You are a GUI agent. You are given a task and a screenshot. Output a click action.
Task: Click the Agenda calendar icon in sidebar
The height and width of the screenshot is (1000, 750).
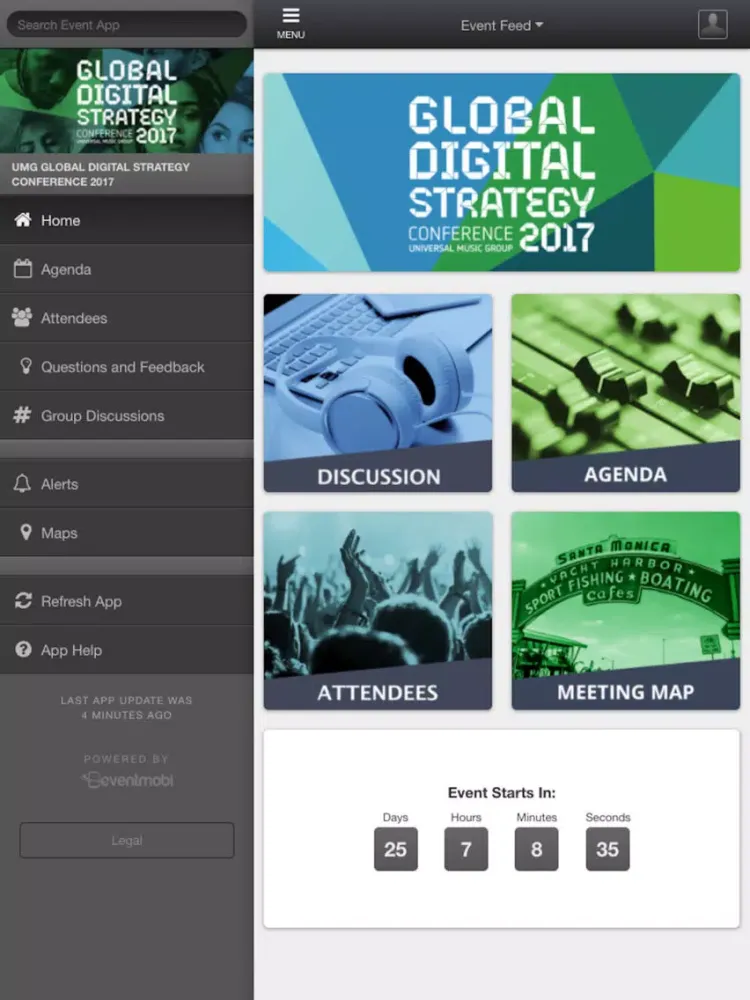pos(23,268)
